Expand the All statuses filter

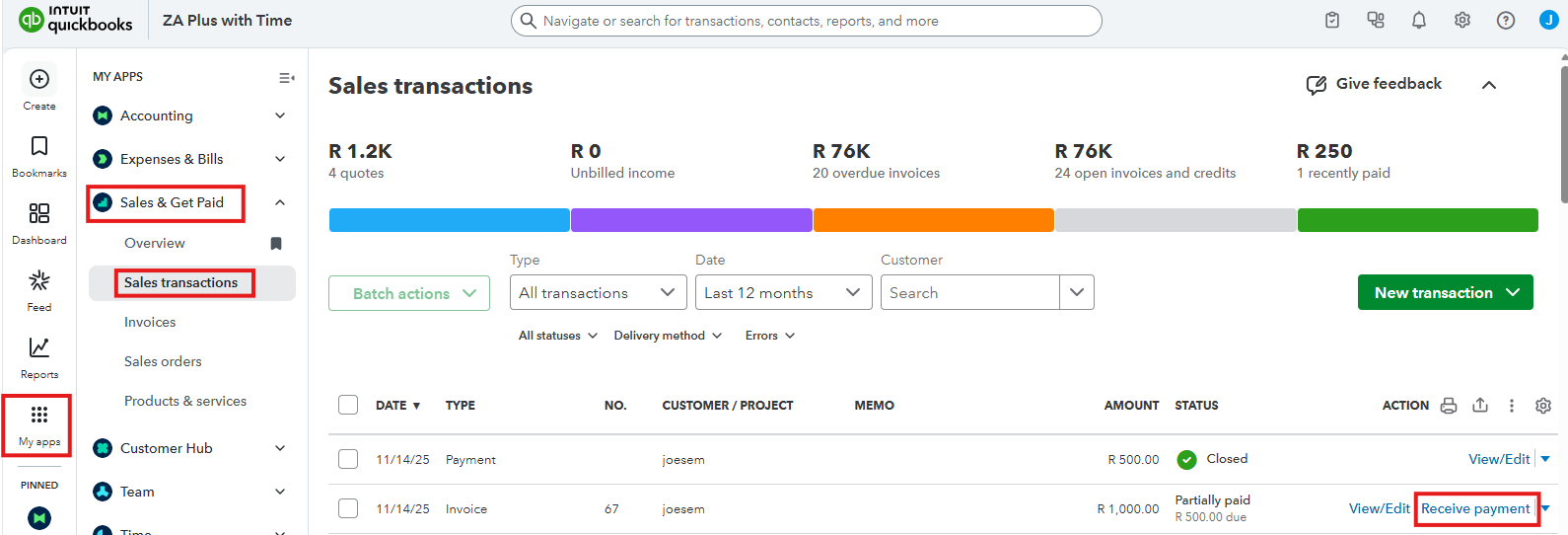point(558,336)
